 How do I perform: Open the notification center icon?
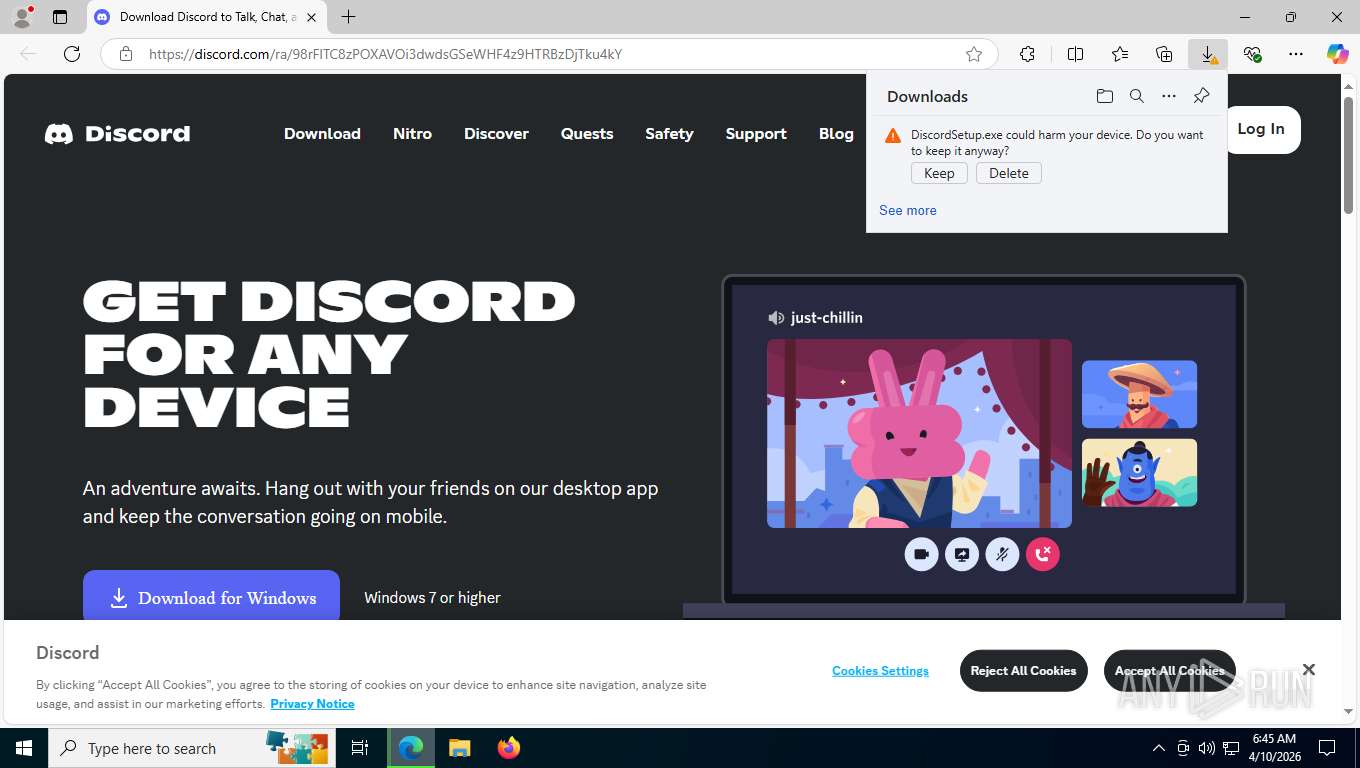1327,748
